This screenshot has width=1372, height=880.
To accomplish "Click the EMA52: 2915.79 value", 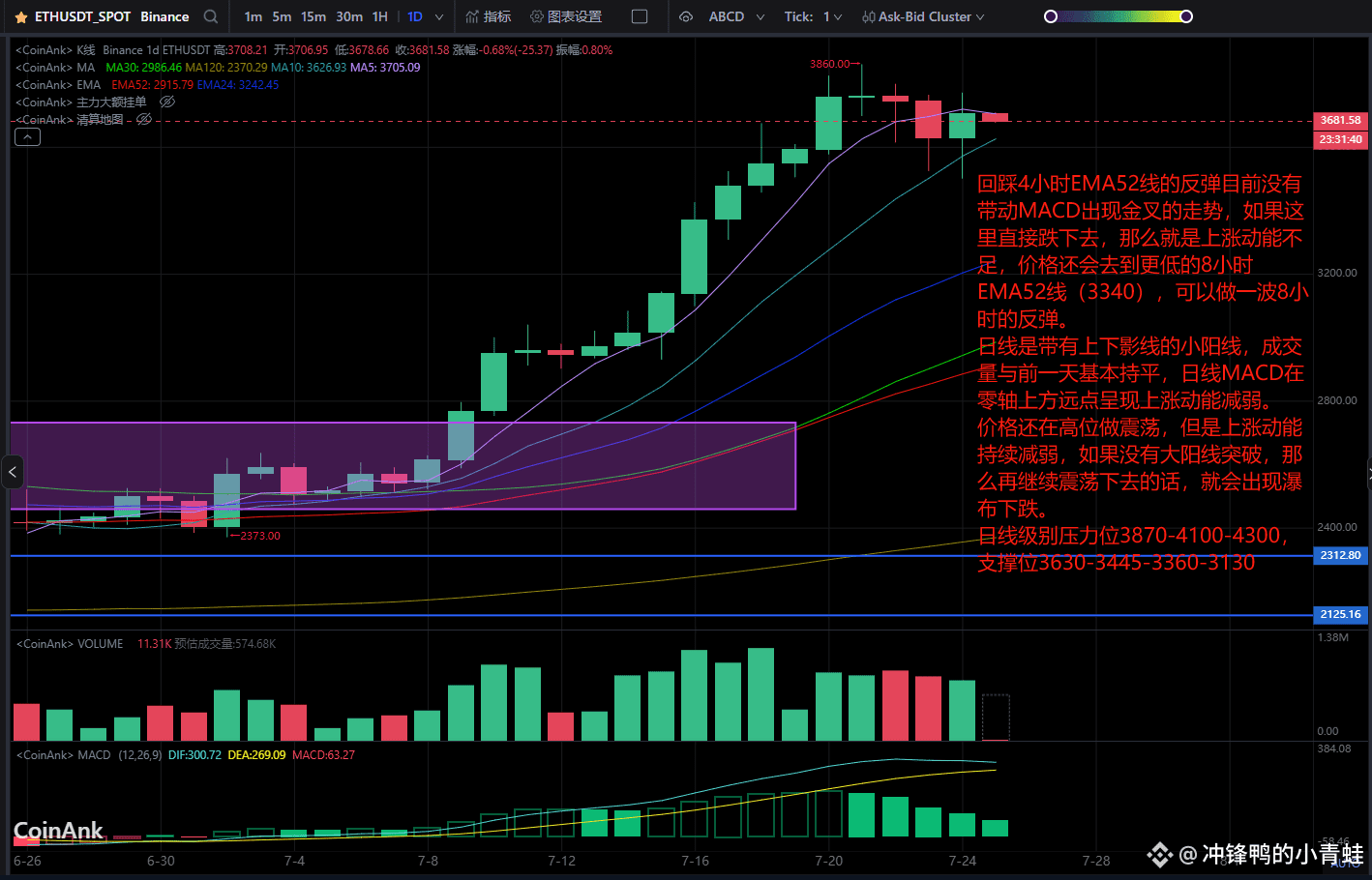I will coord(153,84).
